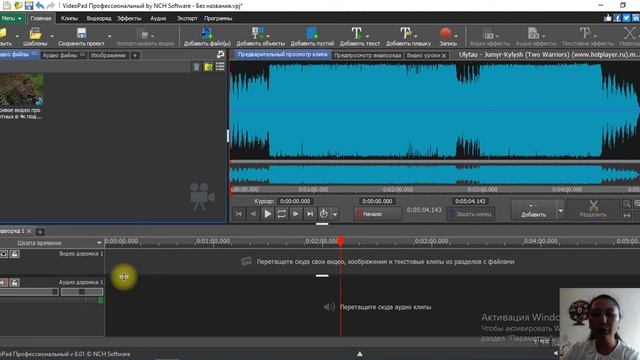This screenshot has width=640, height=360.
Task: Delete selected bin item with trash icon
Action: click(196, 67)
